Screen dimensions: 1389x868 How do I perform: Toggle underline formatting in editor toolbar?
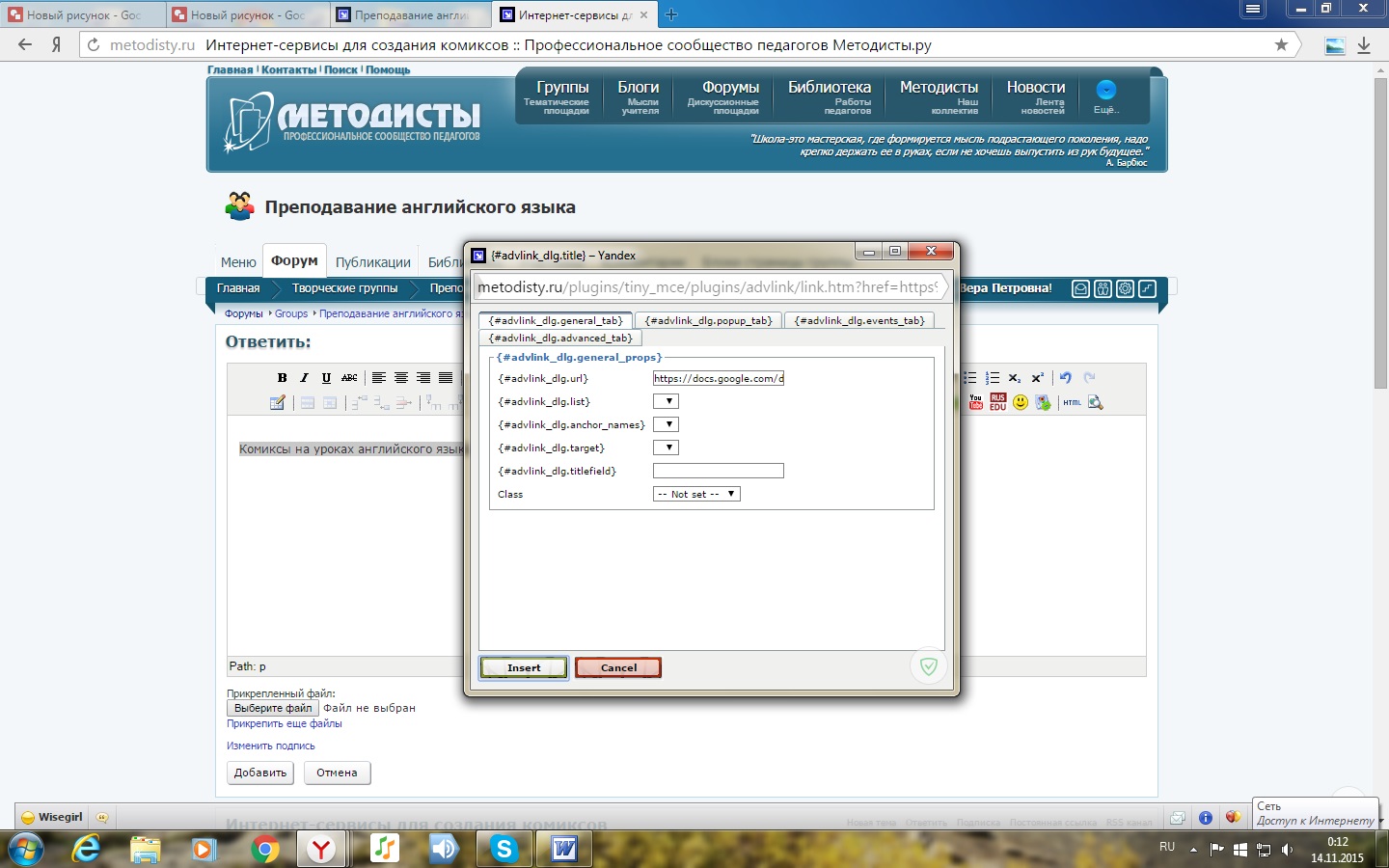coord(326,378)
